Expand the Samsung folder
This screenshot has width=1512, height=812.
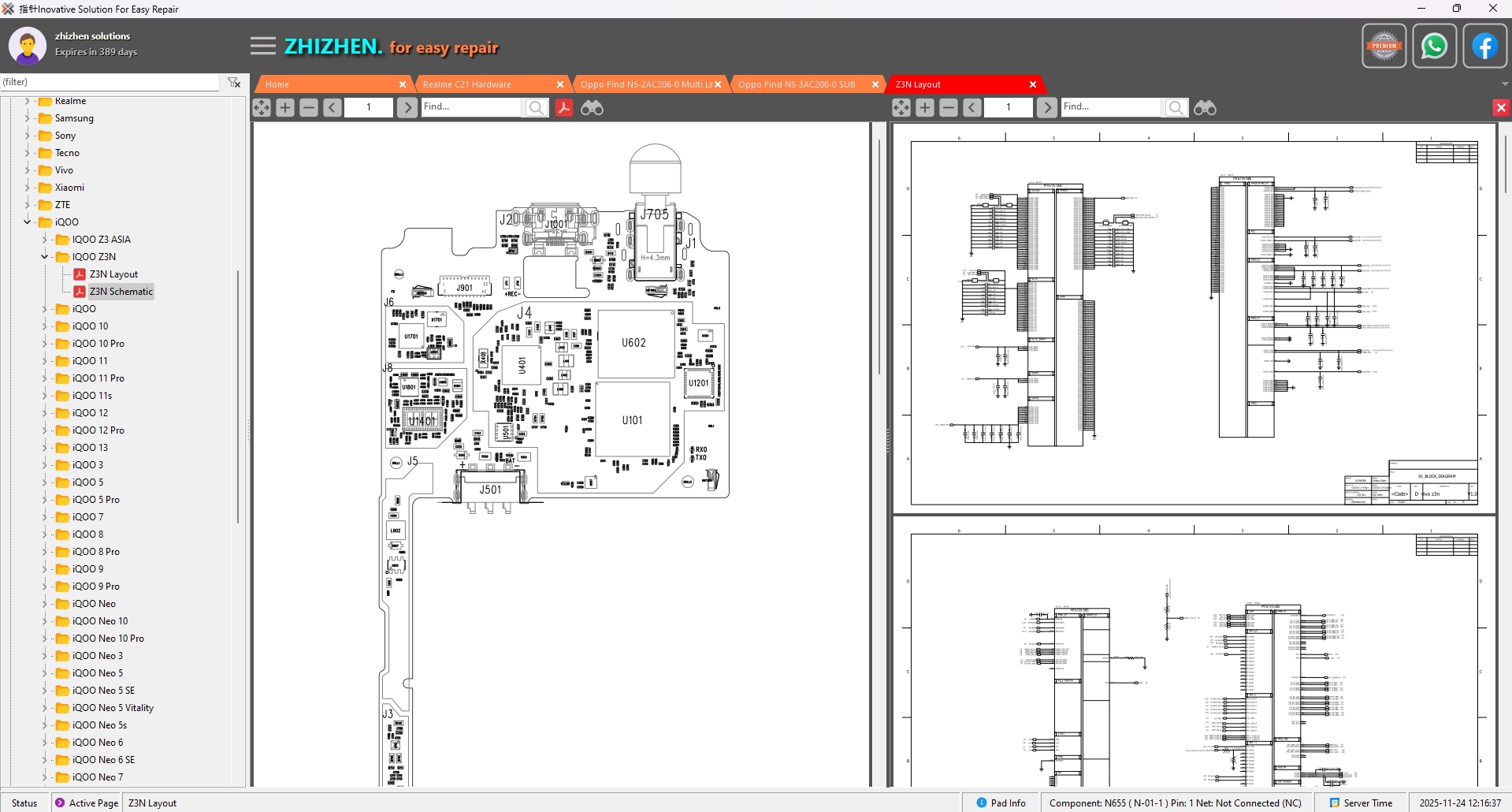coord(28,118)
